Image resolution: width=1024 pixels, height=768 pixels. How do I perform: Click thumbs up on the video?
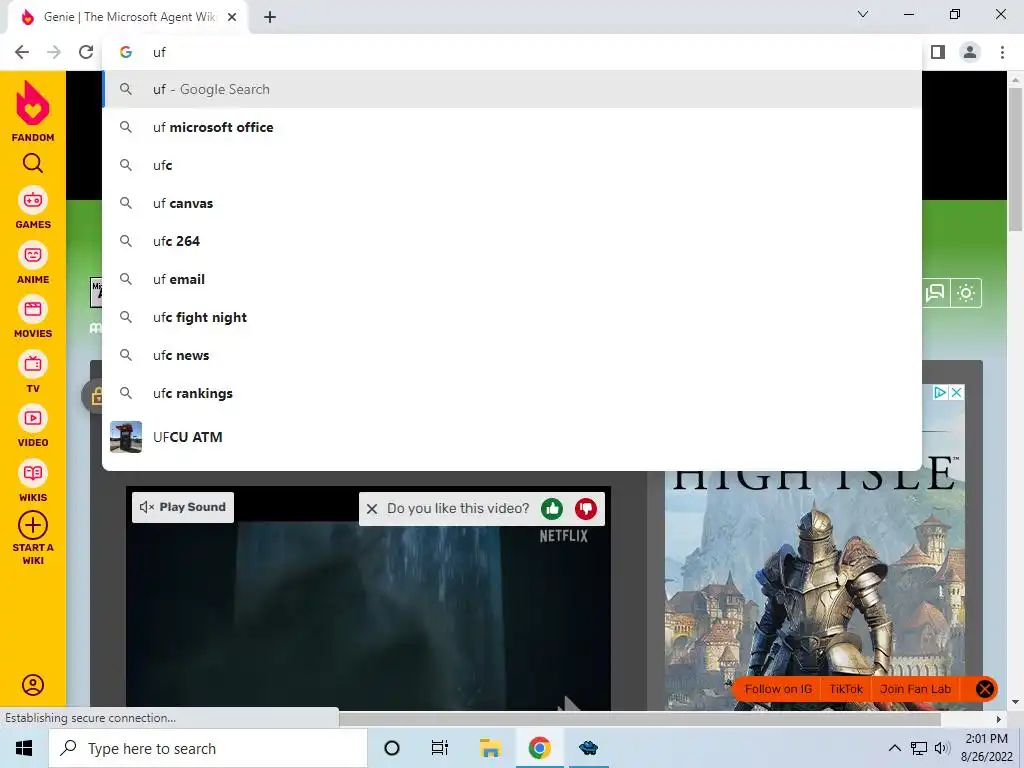click(552, 508)
